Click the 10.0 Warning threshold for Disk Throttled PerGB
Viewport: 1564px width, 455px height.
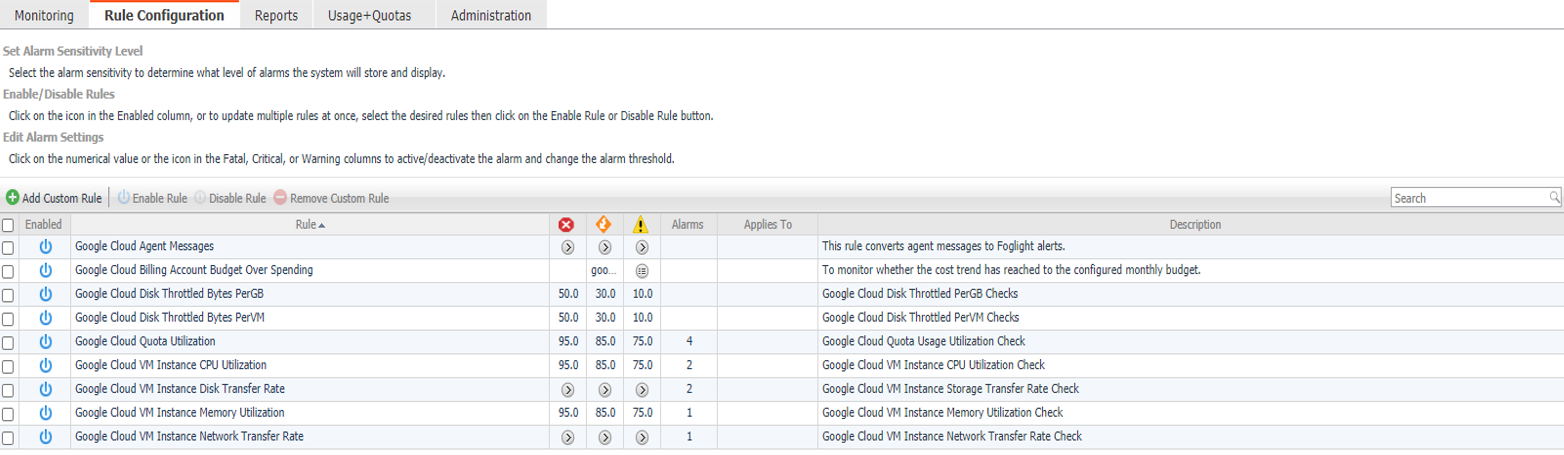click(642, 294)
